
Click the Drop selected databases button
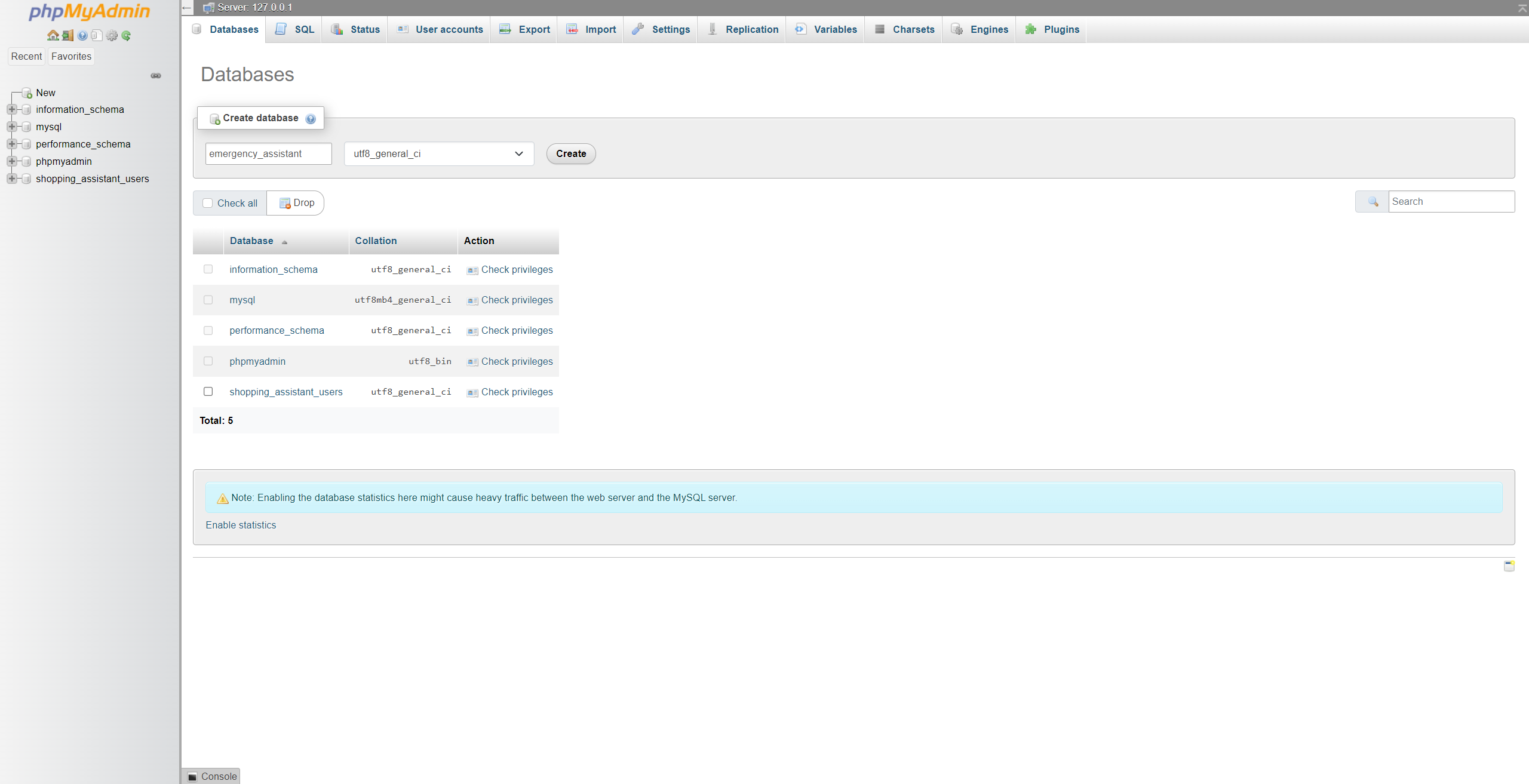pyautogui.click(x=297, y=202)
